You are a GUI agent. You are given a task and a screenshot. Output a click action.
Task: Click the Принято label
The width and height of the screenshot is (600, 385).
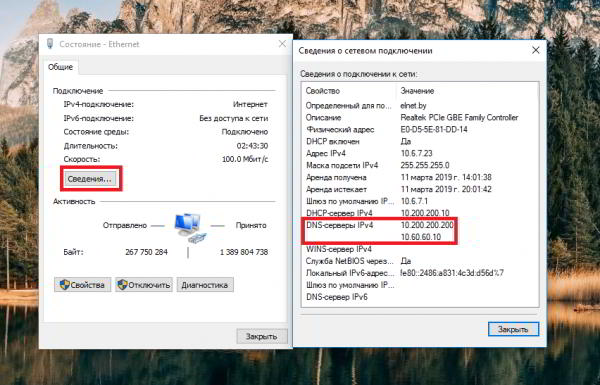click(251, 225)
